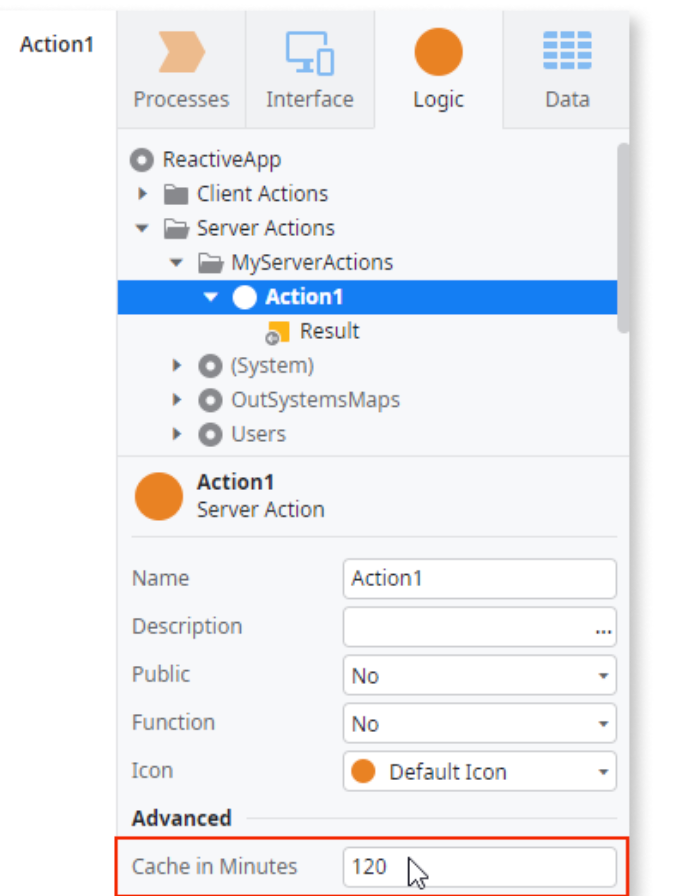Click the Function property label
This screenshot has width=678, height=896.
click(173, 722)
